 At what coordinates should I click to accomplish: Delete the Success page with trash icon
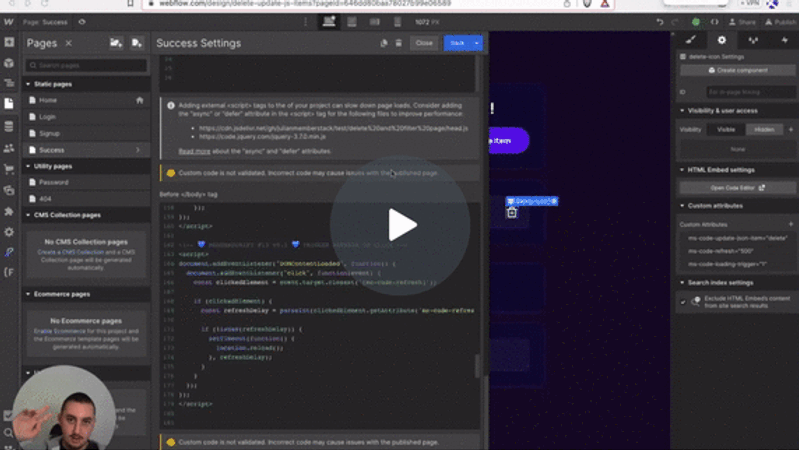398,43
